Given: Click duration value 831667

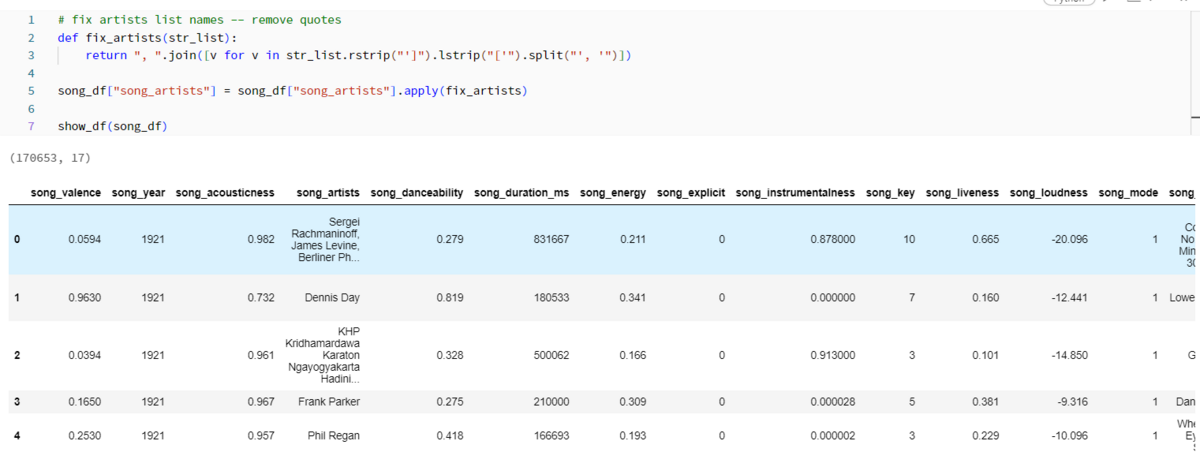Looking at the screenshot, I should click(551, 240).
